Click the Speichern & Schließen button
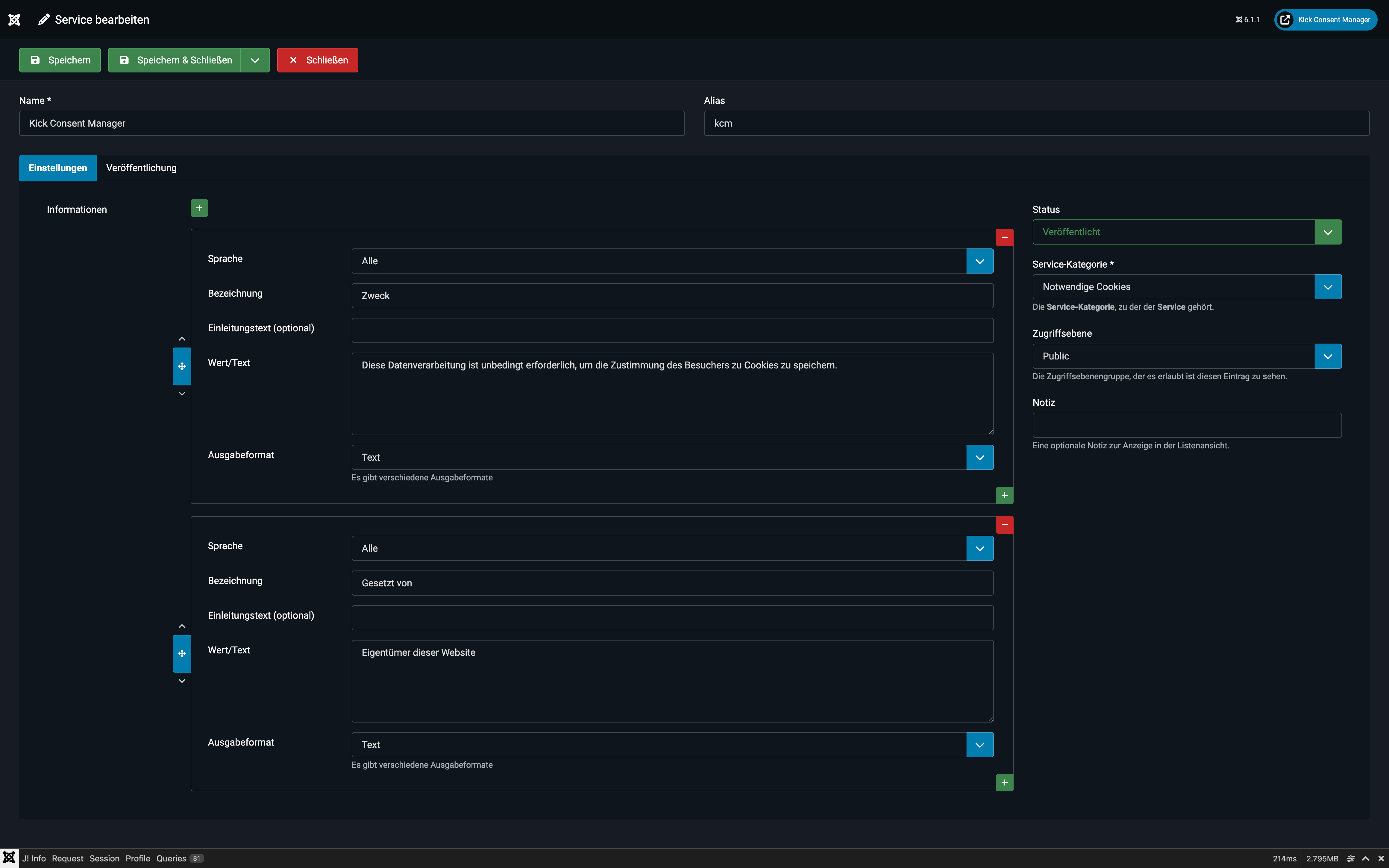This screenshot has height=868, width=1389. pos(175,60)
